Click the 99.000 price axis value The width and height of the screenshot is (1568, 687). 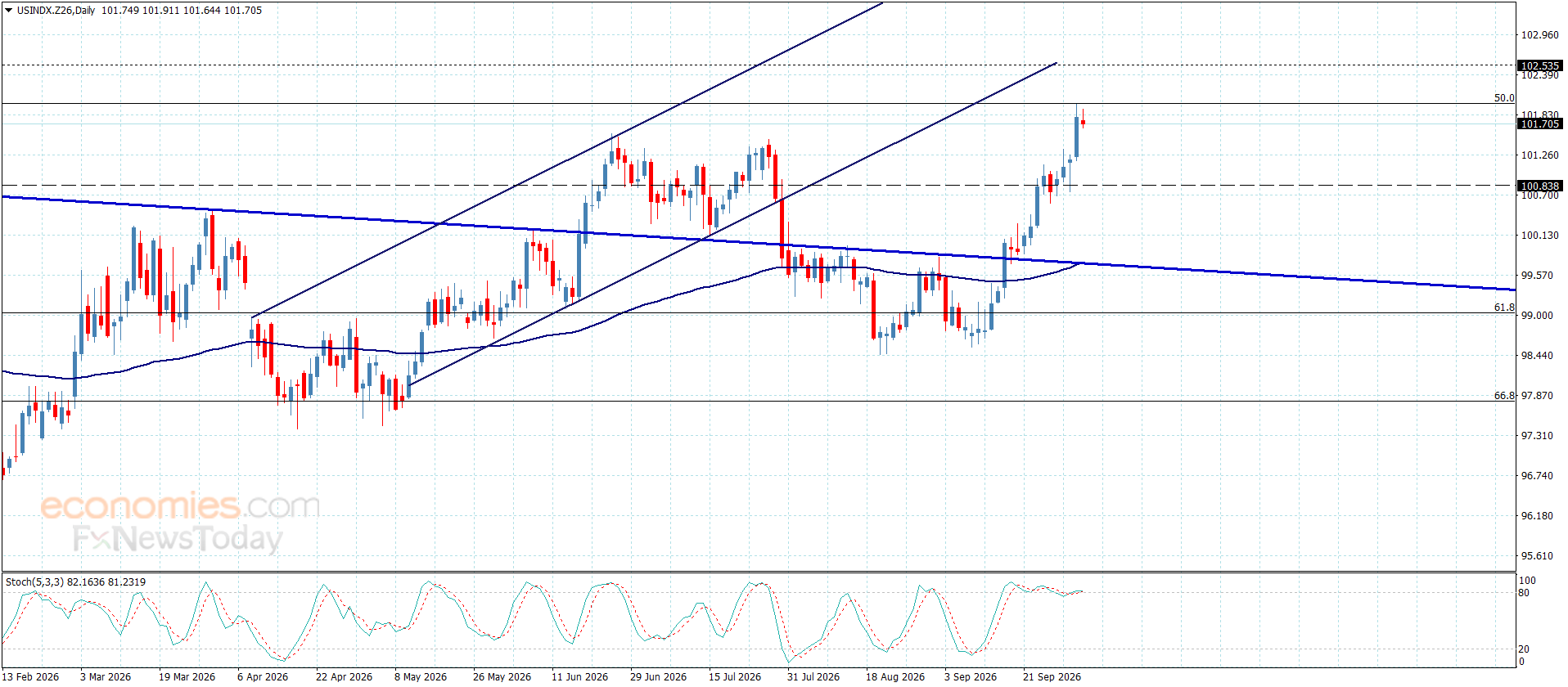[1536, 316]
